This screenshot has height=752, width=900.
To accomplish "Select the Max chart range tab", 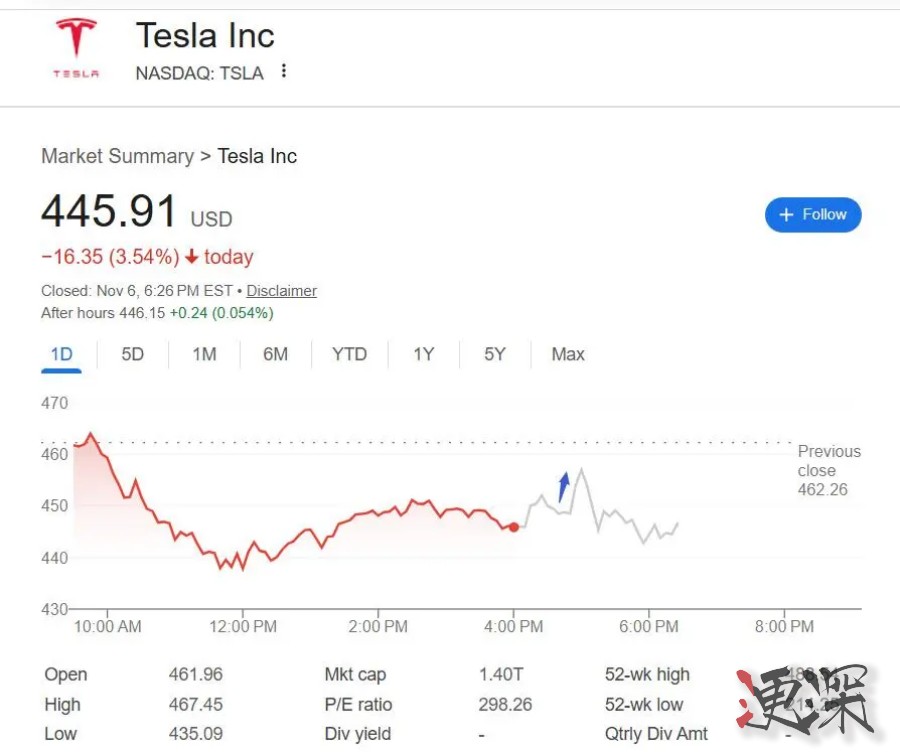I will coord(568,354).
